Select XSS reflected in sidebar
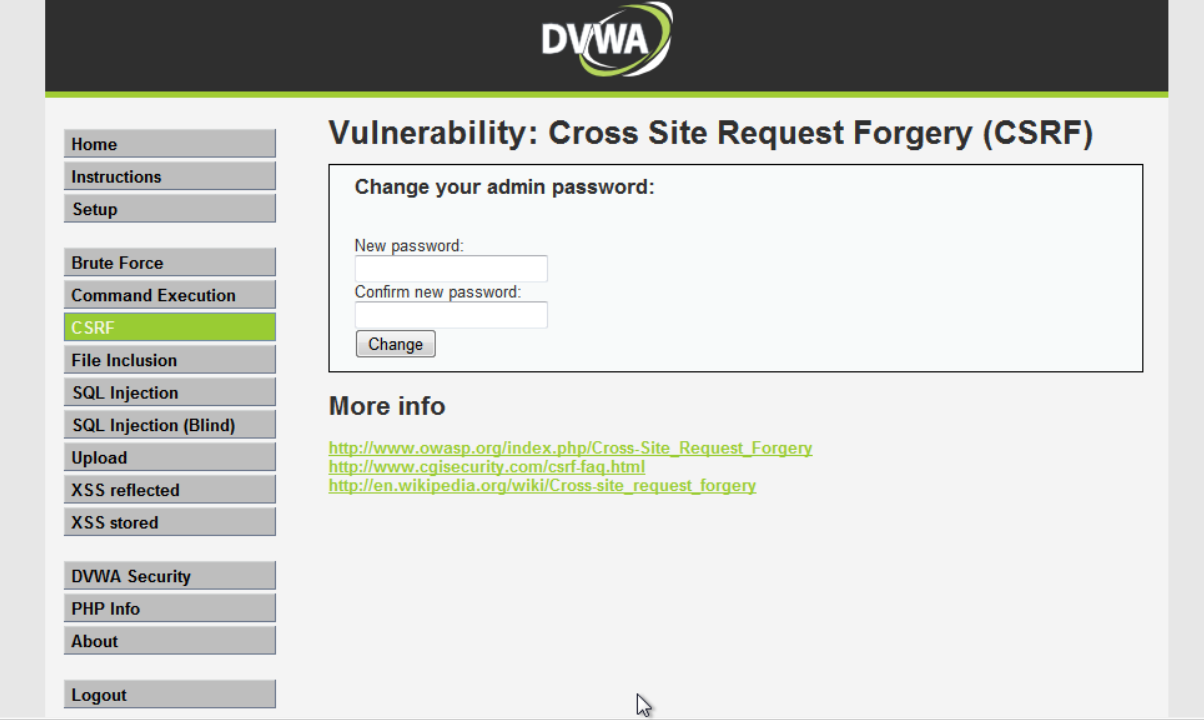Screen dimensions: 1204x720 [169, 490]
